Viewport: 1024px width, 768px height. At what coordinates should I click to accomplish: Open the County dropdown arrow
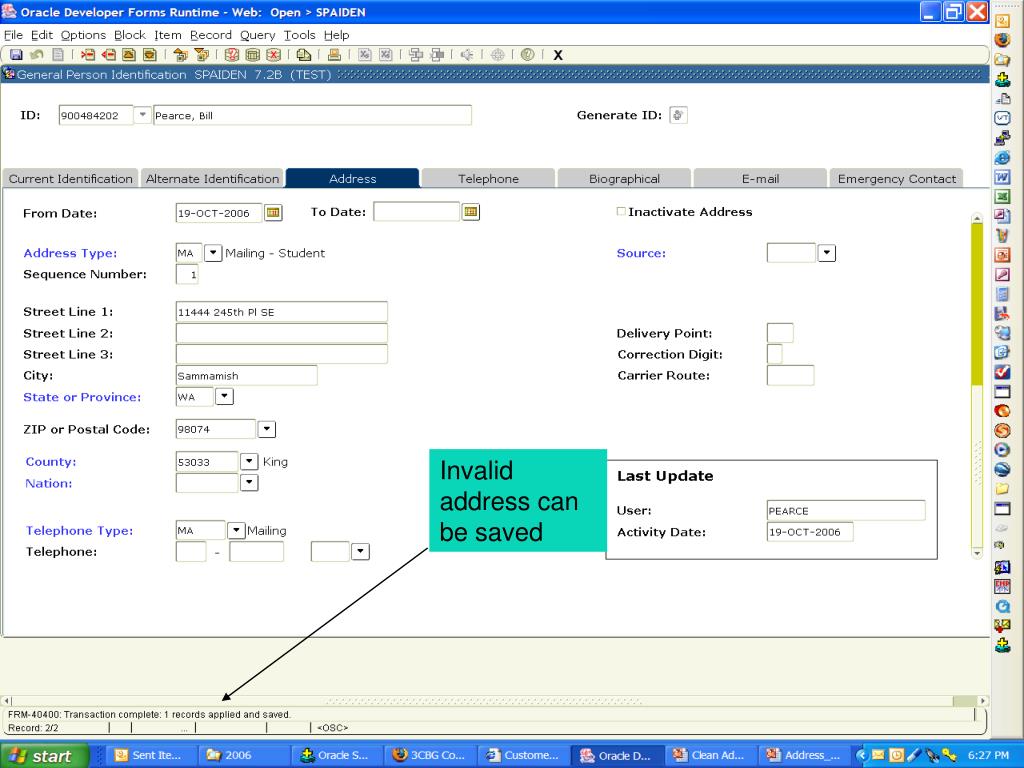249,462
